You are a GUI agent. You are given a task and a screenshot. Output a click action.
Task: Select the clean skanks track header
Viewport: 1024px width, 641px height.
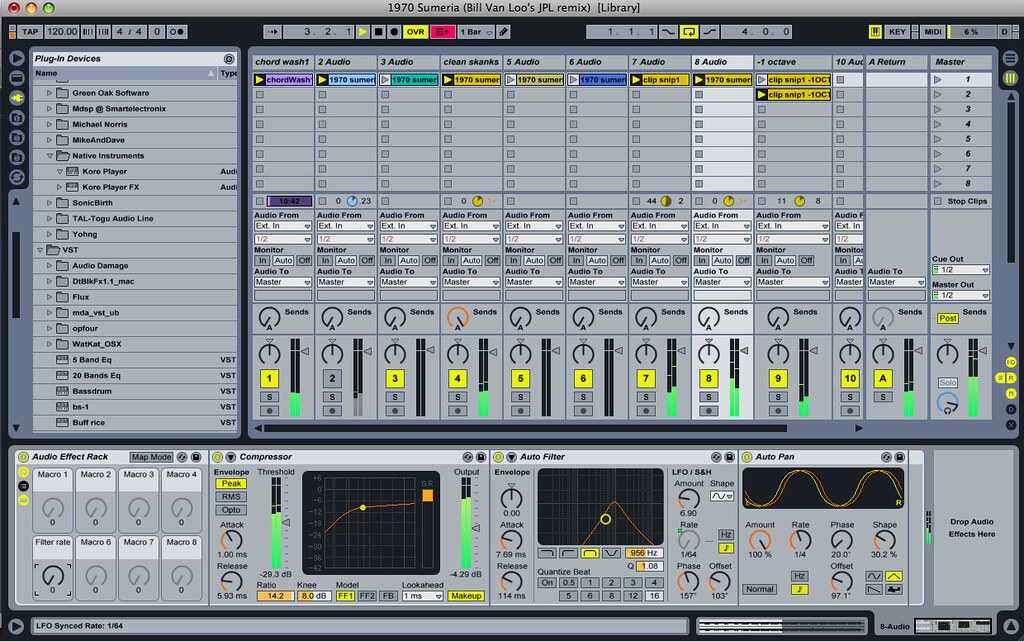pos(471,62)
